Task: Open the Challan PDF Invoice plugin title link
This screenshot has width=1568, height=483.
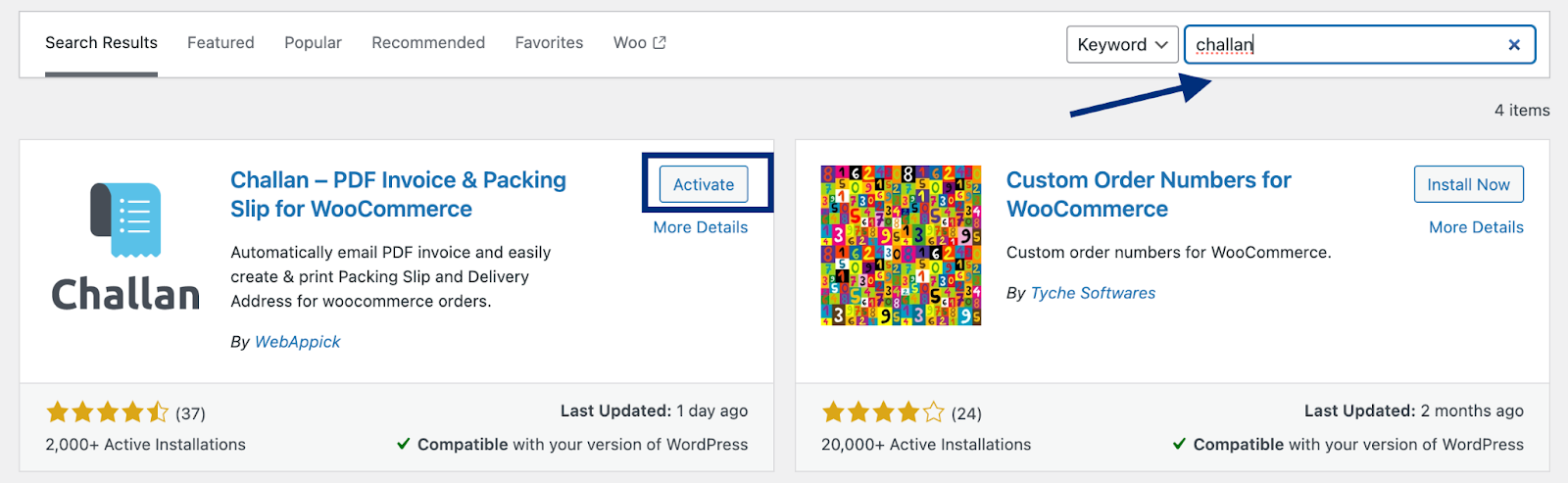Action: (x=398, y=194)
